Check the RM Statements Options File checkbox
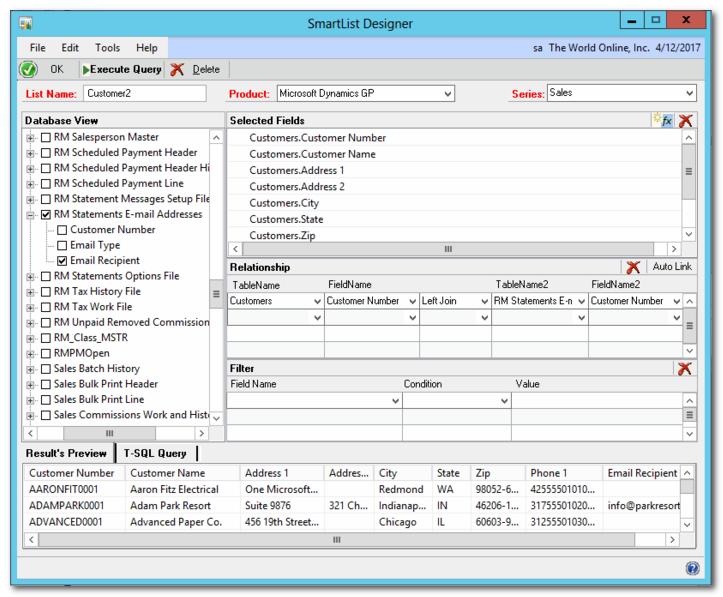The image size is (723, 597). click(46, 277)
